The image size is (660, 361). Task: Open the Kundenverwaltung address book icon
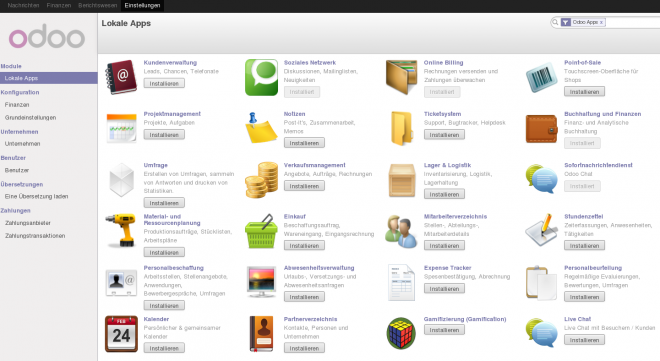tap(121, 77)
